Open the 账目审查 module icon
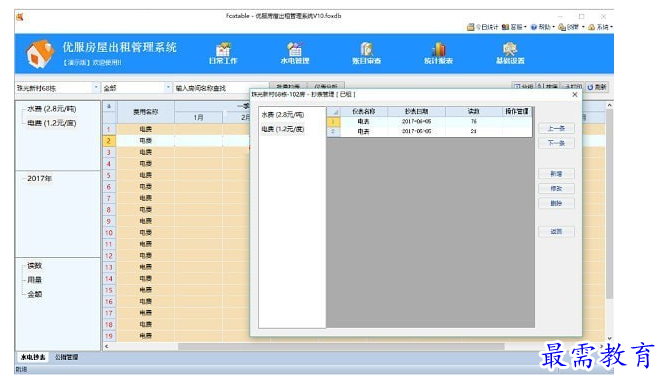The width and height of the screenshot is (663, 387). pyautogui.click(x=366, y=49)
